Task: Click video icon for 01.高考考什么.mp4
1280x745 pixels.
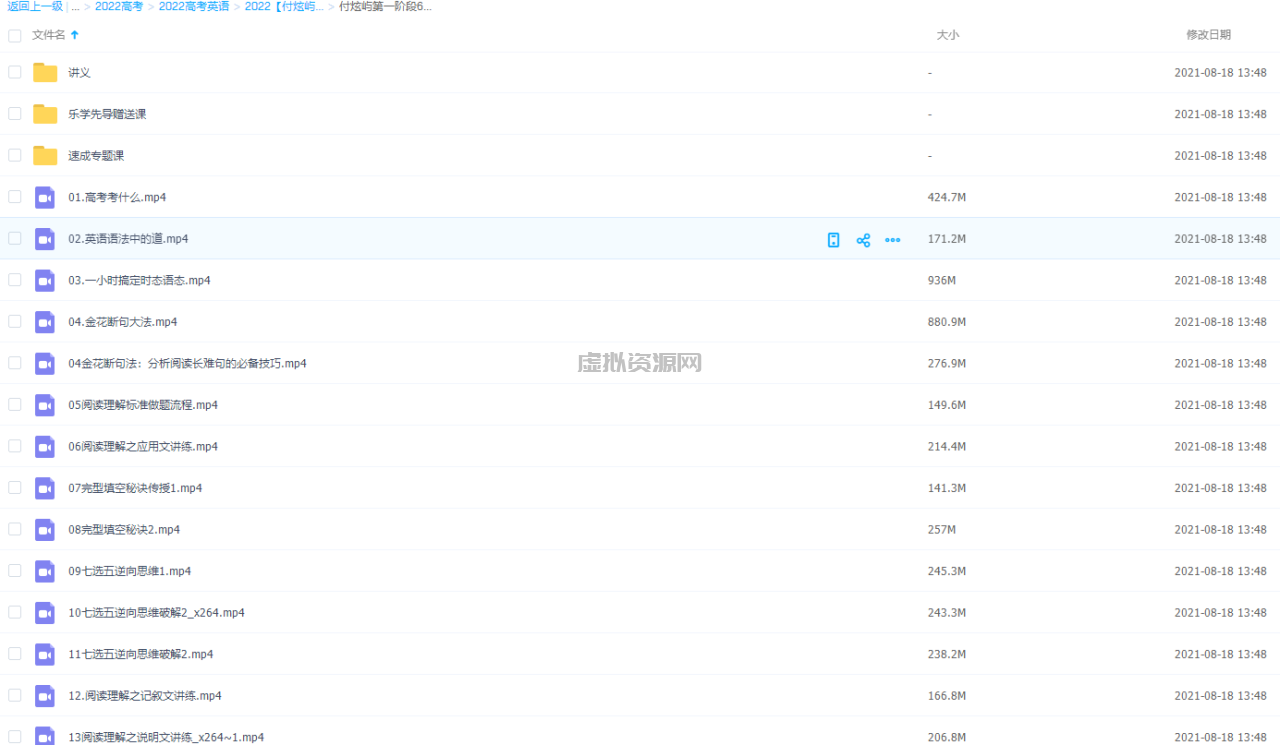Action: [45, 197]
